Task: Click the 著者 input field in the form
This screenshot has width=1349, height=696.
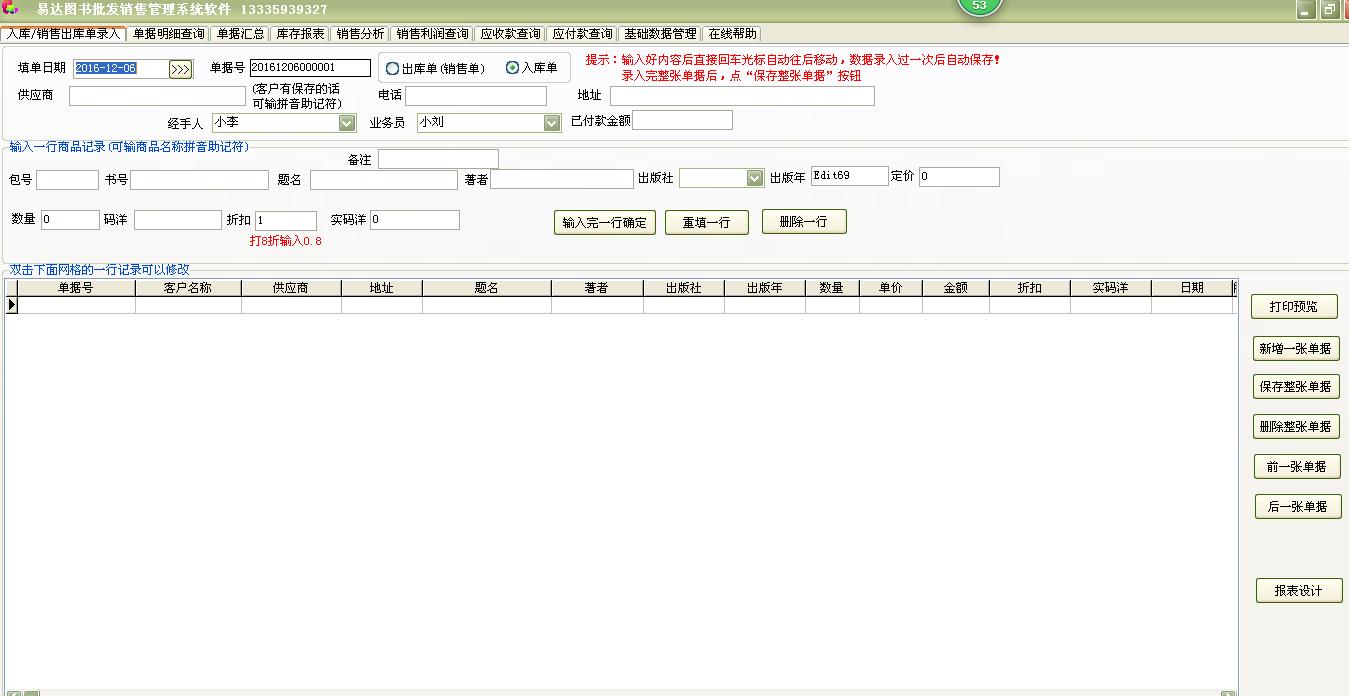Action: 562,179
